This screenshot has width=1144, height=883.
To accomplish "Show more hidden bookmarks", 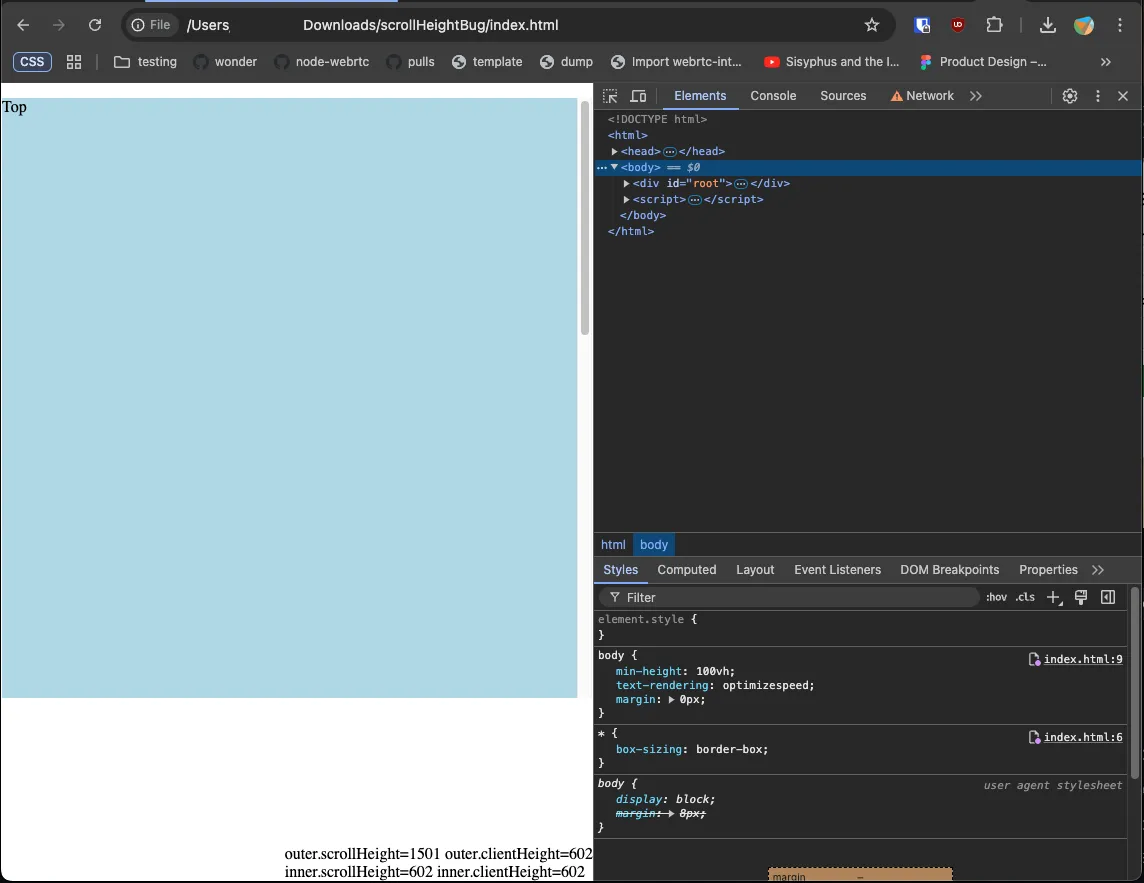I will coord(1105,62).
